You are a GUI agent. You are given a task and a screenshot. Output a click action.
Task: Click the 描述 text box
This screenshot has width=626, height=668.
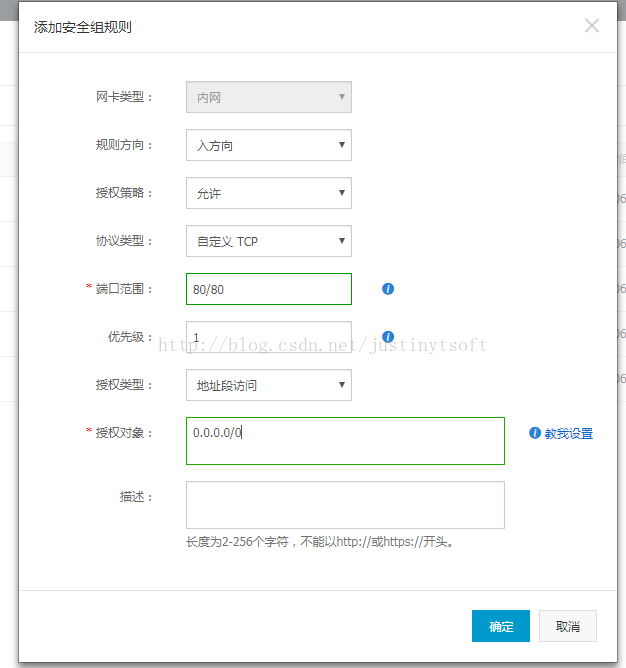tap(345, 505)
